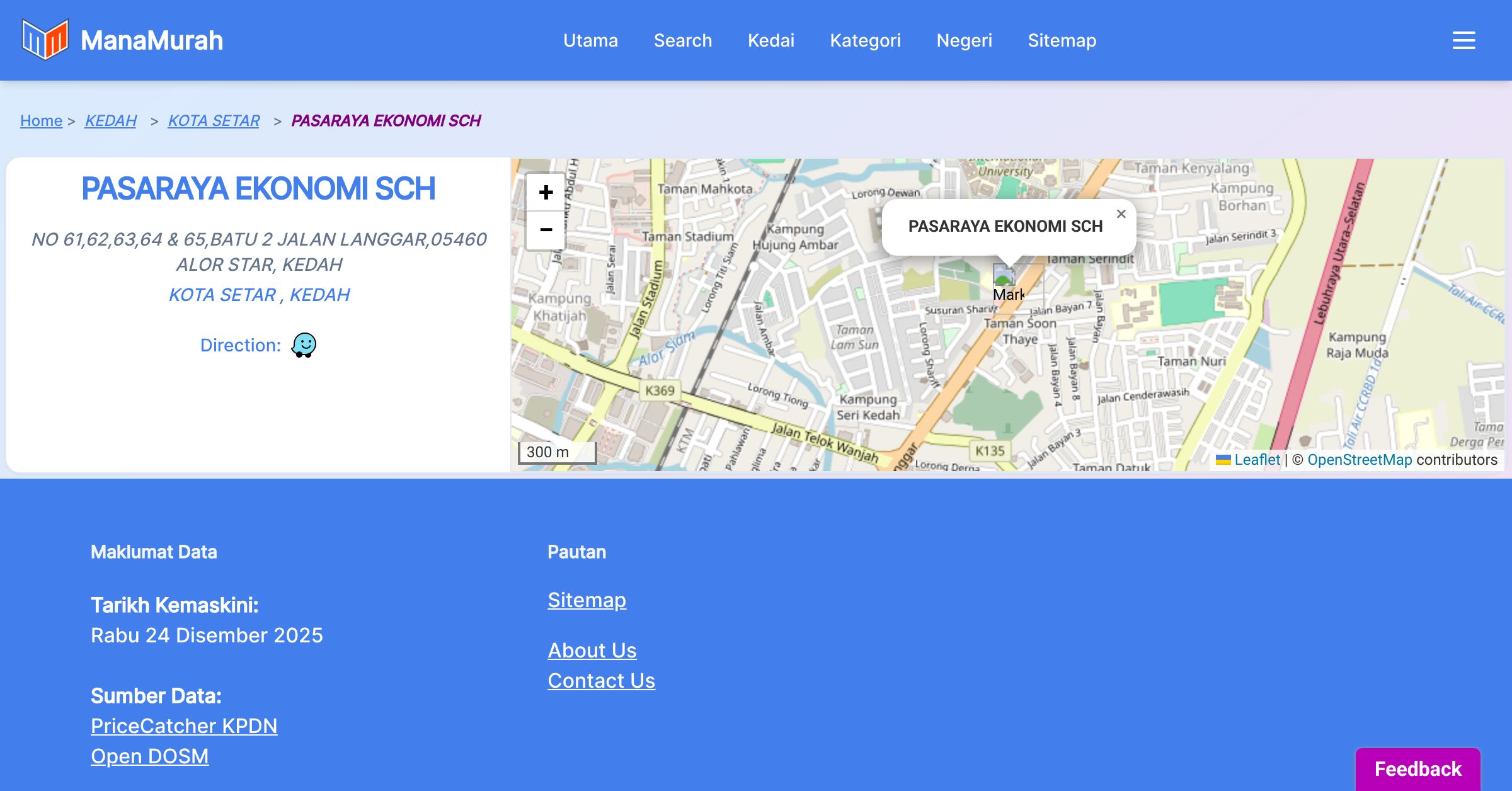Open the Kategori nav item
The image size is (1512, 791).
[x=865, y=40]
